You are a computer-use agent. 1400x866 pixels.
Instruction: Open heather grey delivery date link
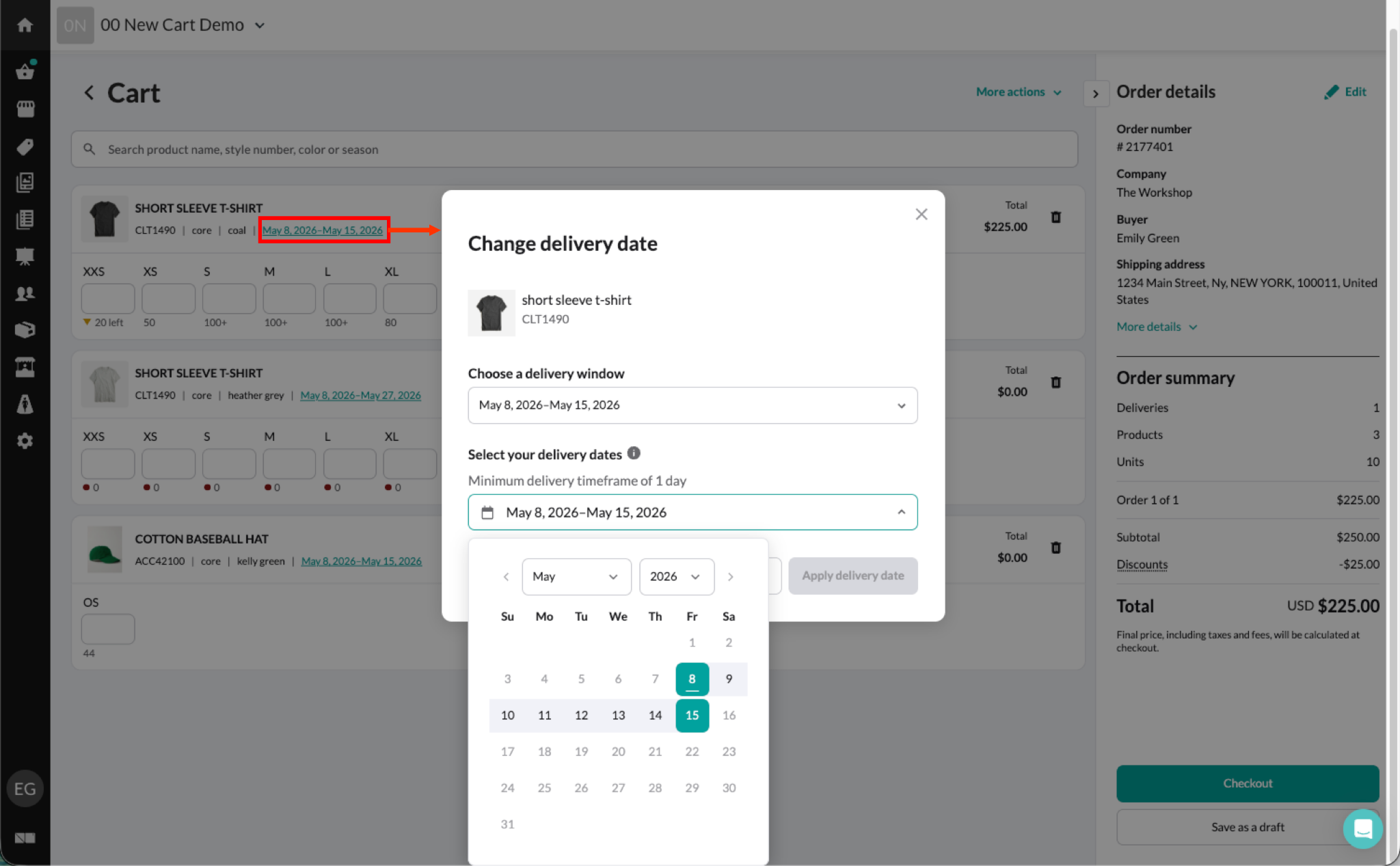360,395
